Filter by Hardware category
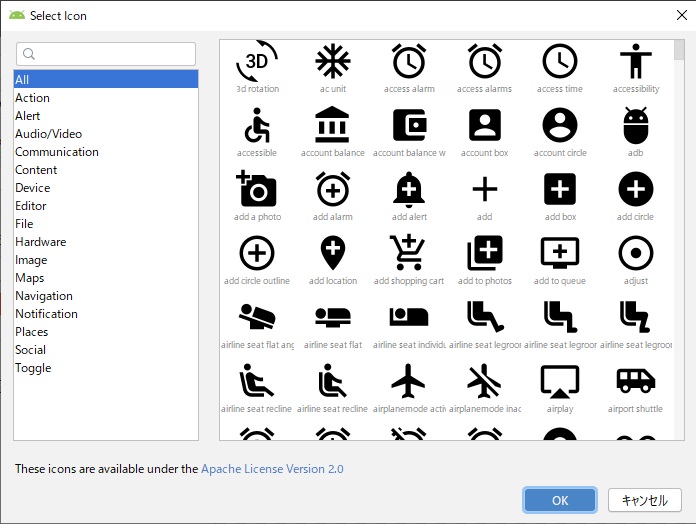 tap(106, 242)
